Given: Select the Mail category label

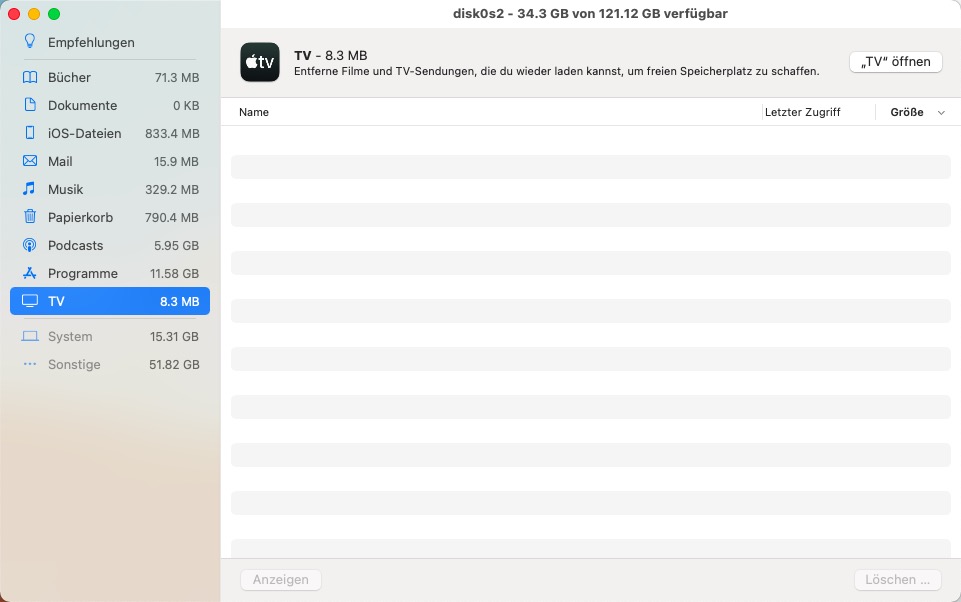Looking at the screenshot, I should [x=60, y=161].
